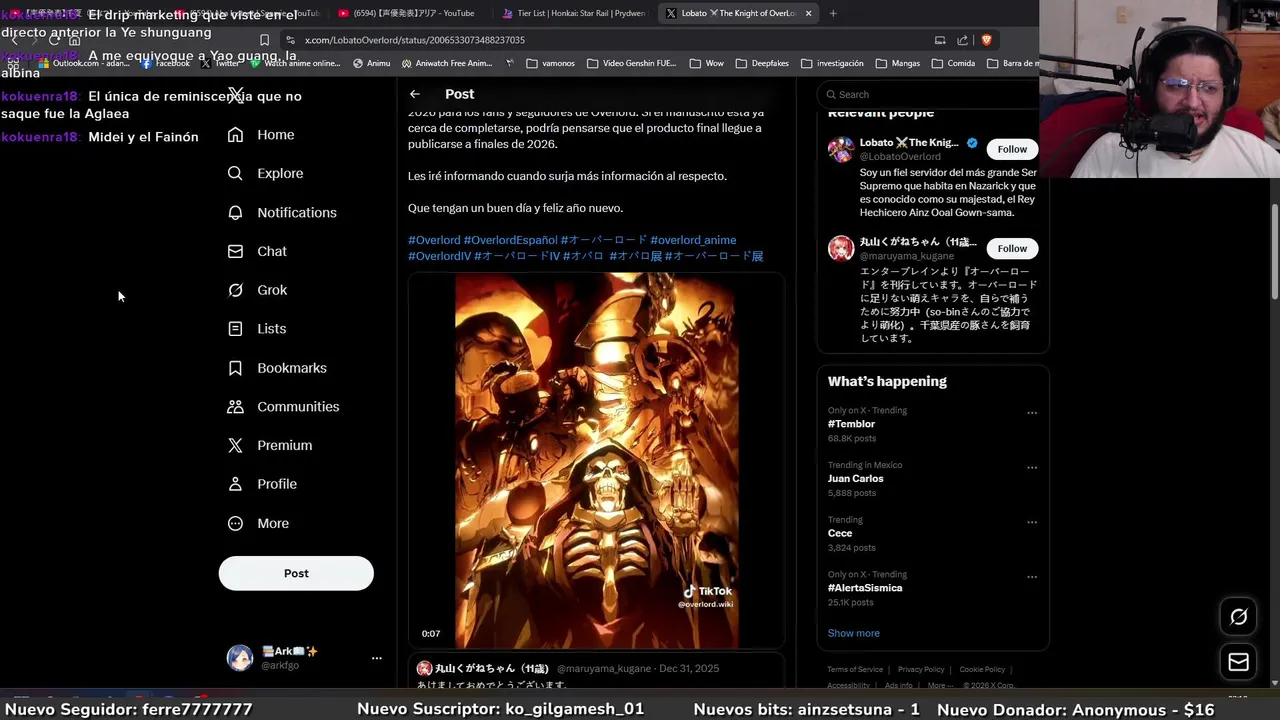Go back using the Post arrow
This screenshot has height=720, width=1280.
(415, 94)
